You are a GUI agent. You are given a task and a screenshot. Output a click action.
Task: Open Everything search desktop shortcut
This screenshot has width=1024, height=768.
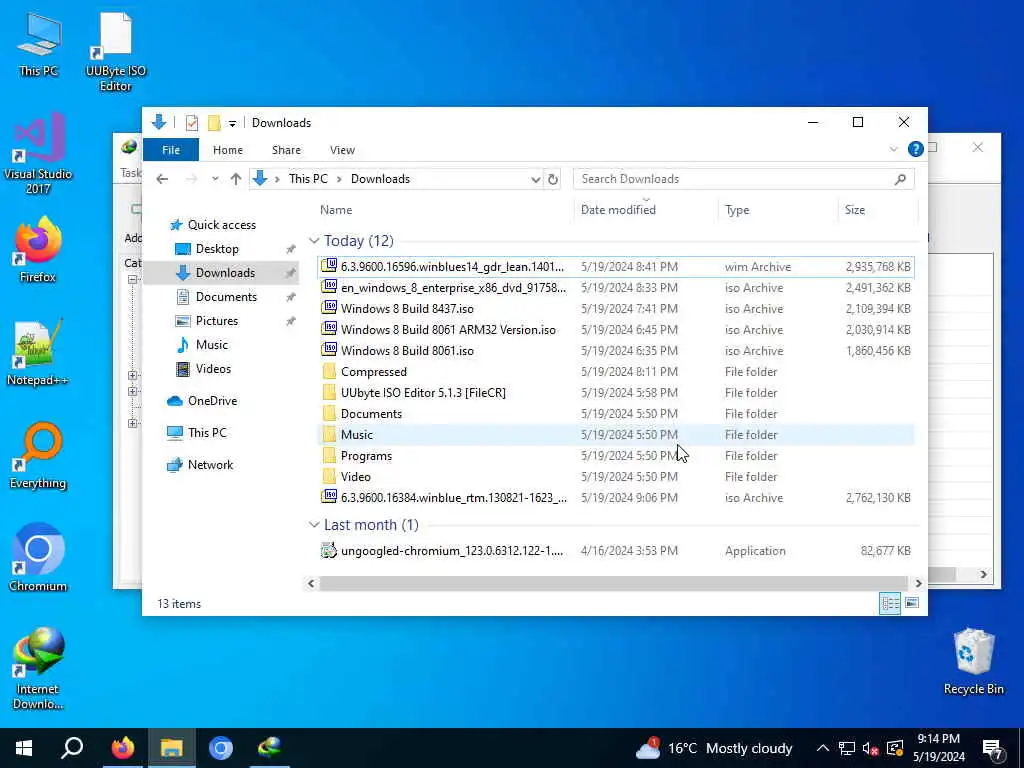(38, 456)
